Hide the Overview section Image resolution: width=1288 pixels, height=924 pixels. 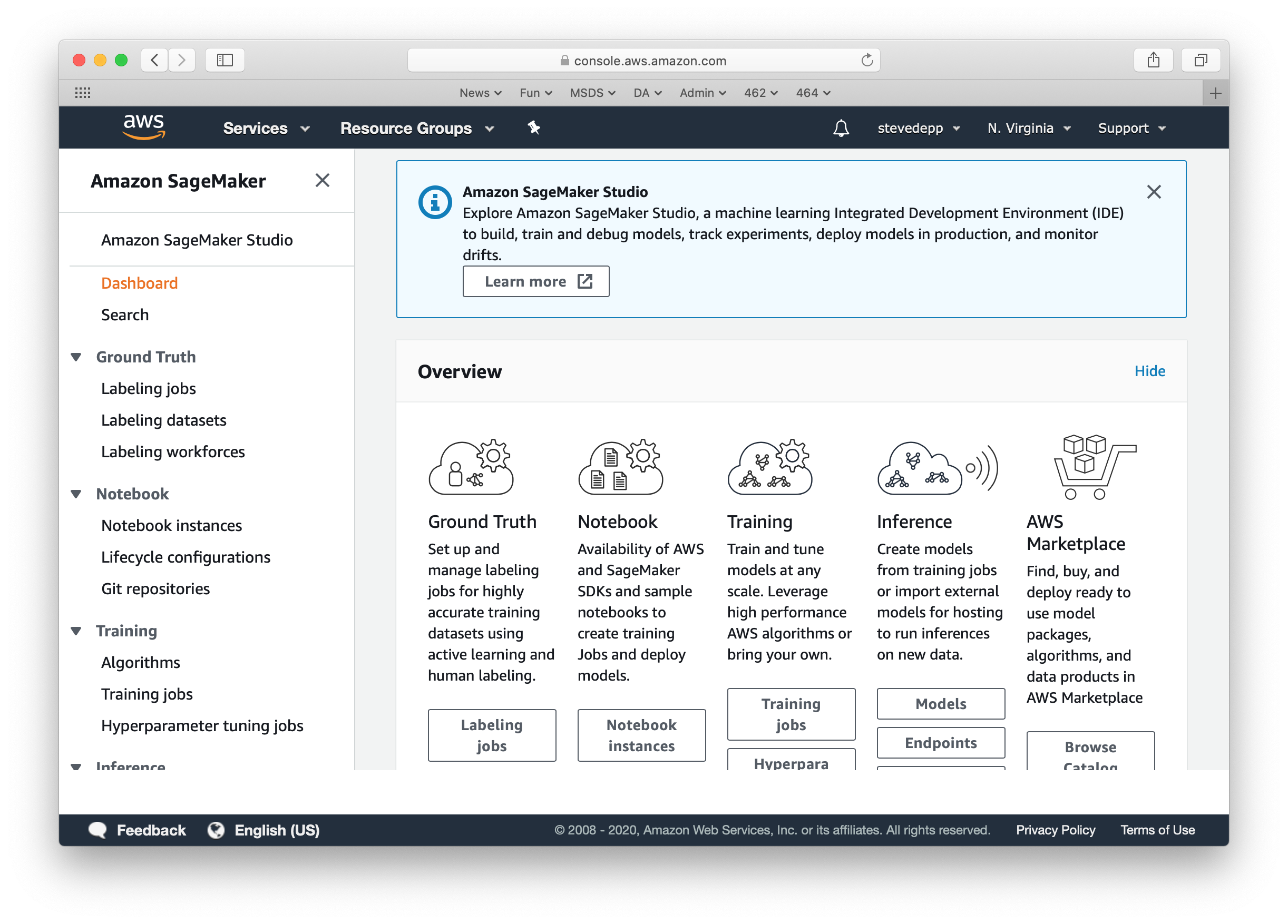tap(1149, 371)
